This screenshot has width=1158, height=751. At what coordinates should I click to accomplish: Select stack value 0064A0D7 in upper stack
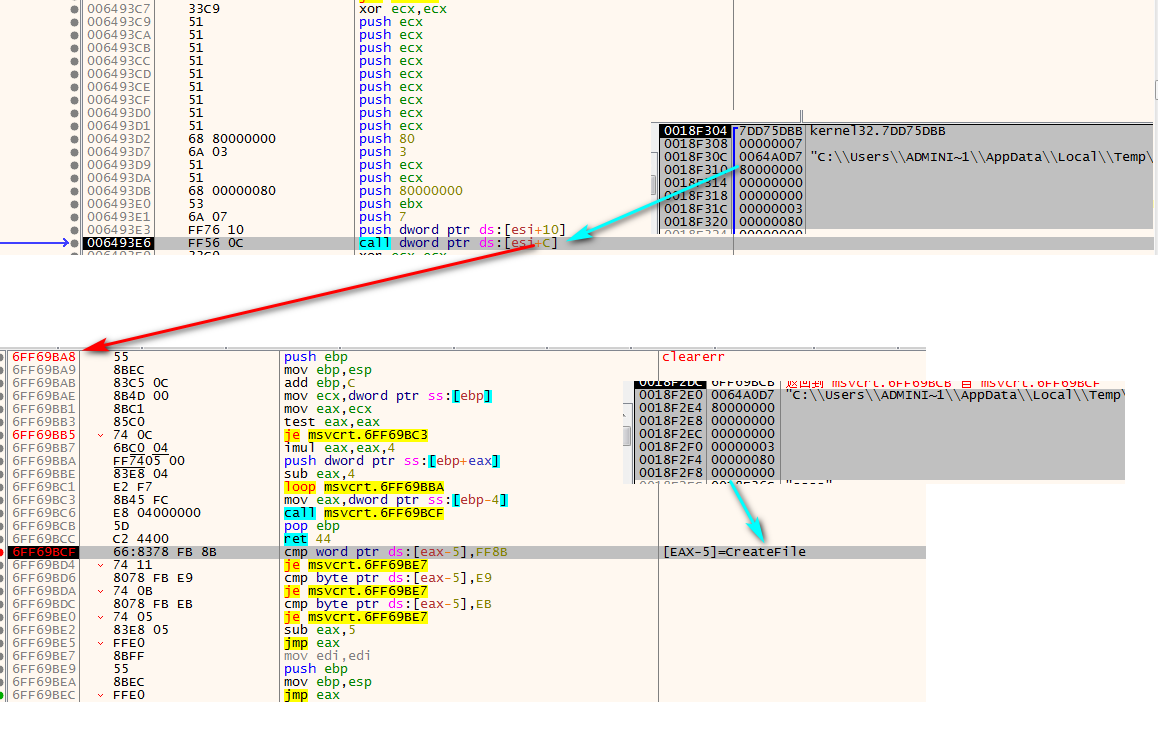pos(770,157)
